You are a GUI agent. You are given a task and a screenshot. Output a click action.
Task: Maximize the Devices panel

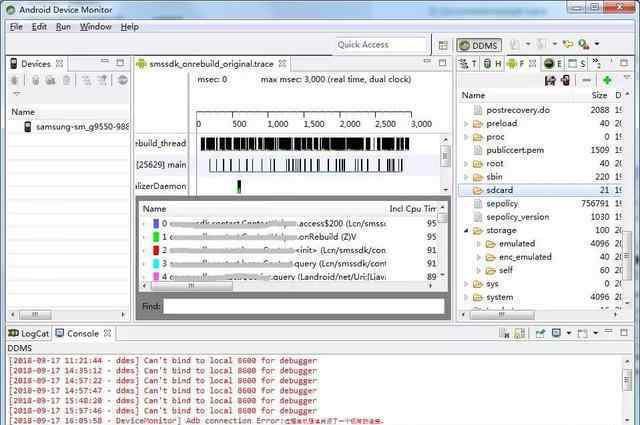pyautogui.click(x=120, y=62)
